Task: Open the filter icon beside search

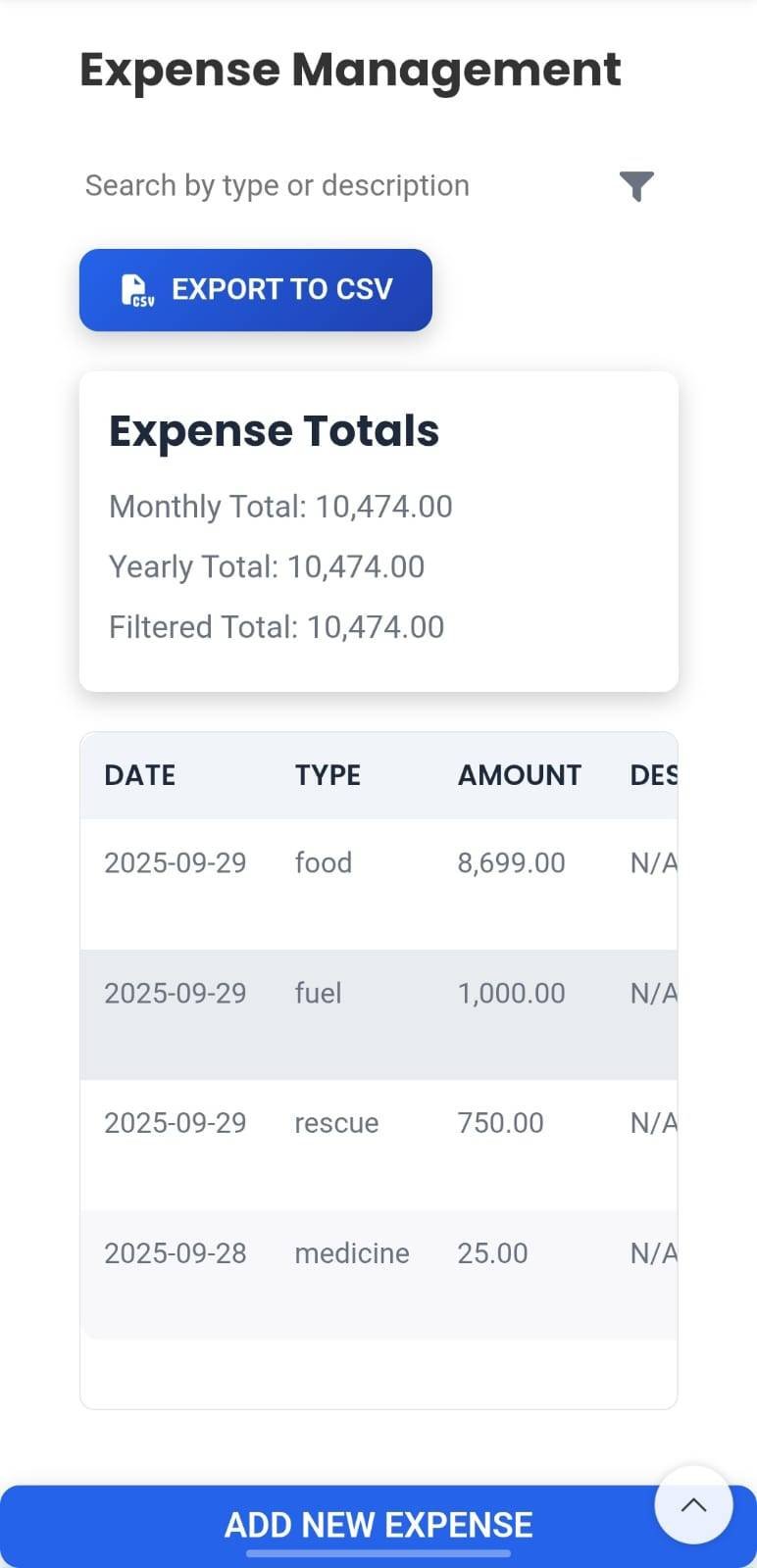Action: point(635,186)
